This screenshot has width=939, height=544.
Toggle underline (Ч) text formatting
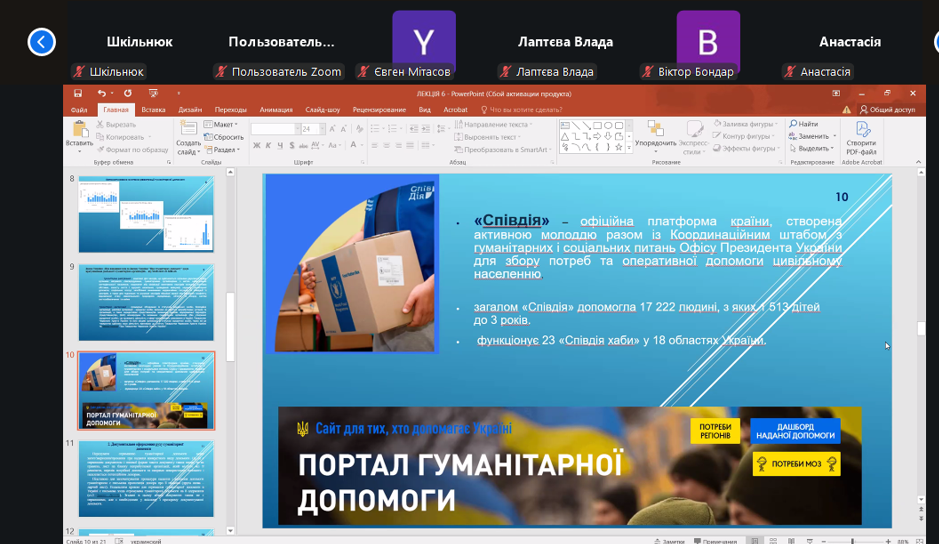click(x=282, y=146)
